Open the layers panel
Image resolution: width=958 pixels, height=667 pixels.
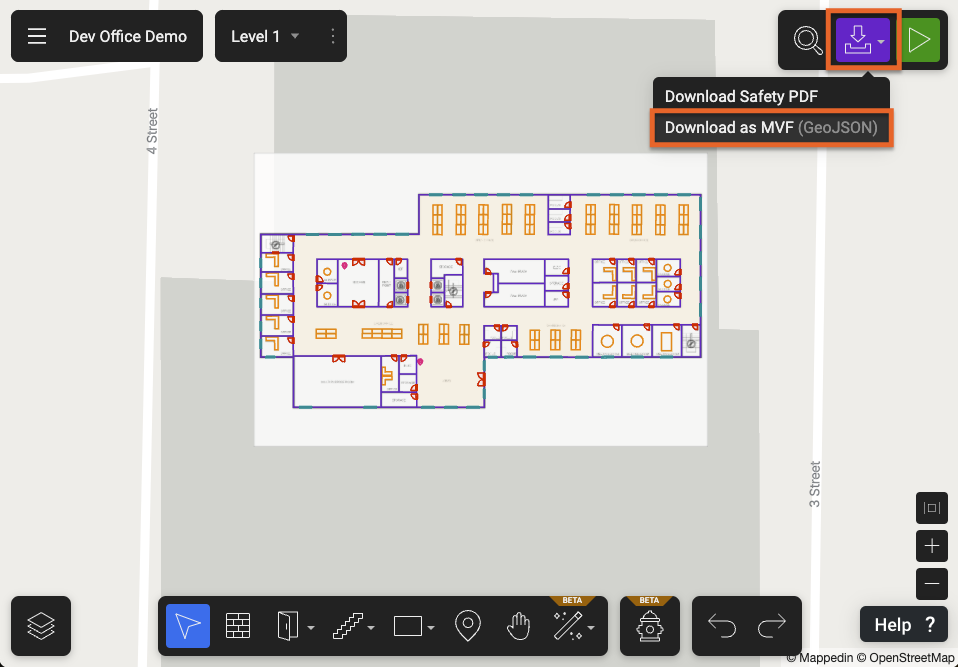click(41, 626)
